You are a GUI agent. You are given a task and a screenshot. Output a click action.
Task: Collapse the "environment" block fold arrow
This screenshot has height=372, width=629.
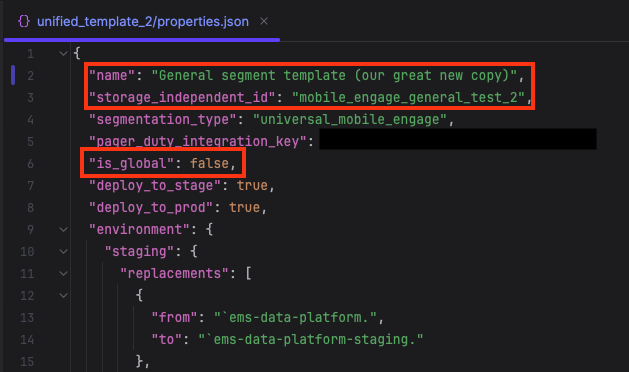[x=63, y=230]
